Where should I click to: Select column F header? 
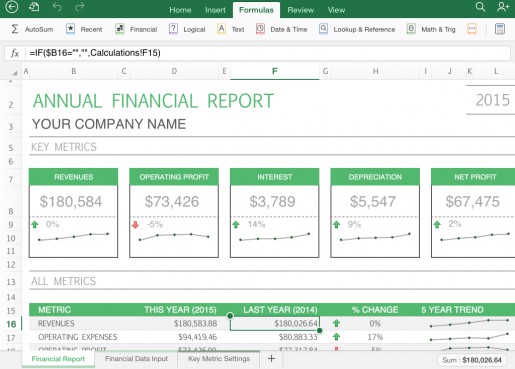click(x=274, y=71)
